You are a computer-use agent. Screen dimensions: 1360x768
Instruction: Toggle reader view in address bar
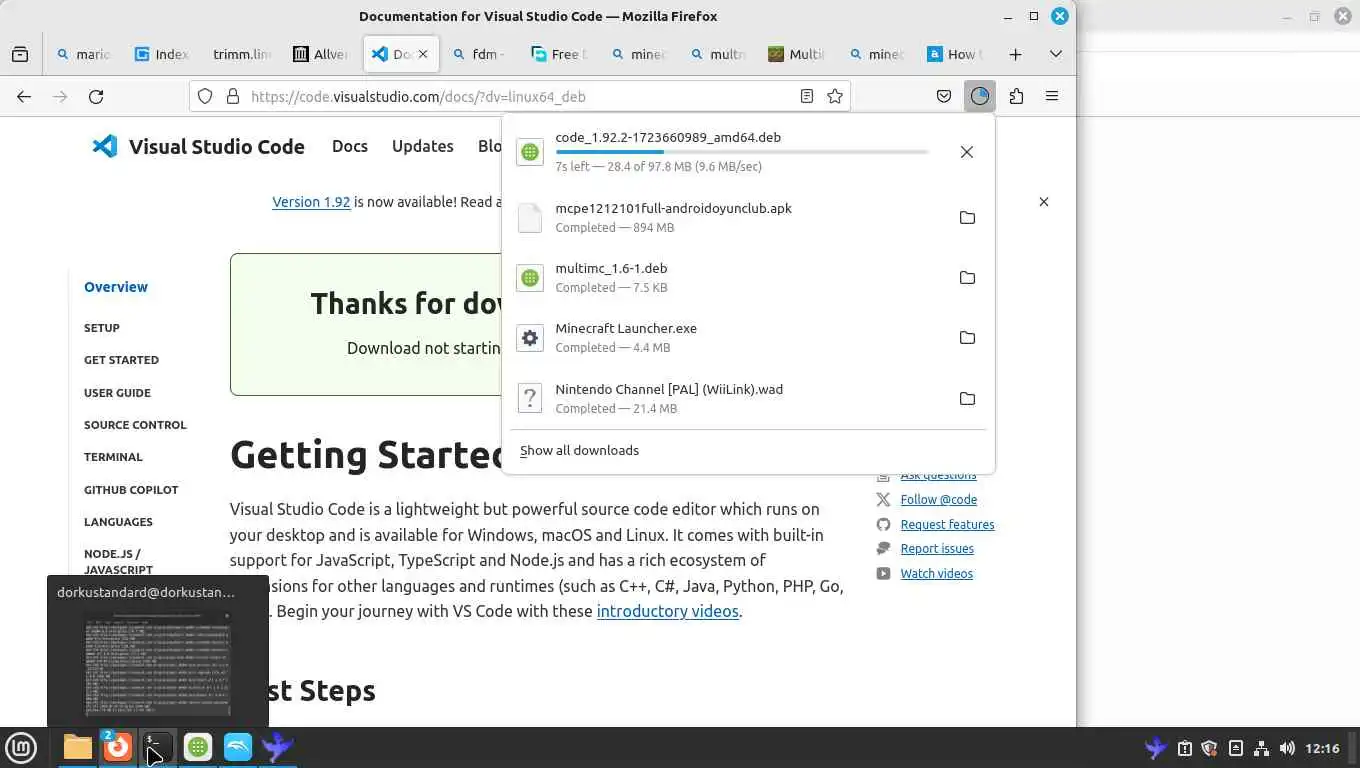pyautogui.click(x=807, y=96)
